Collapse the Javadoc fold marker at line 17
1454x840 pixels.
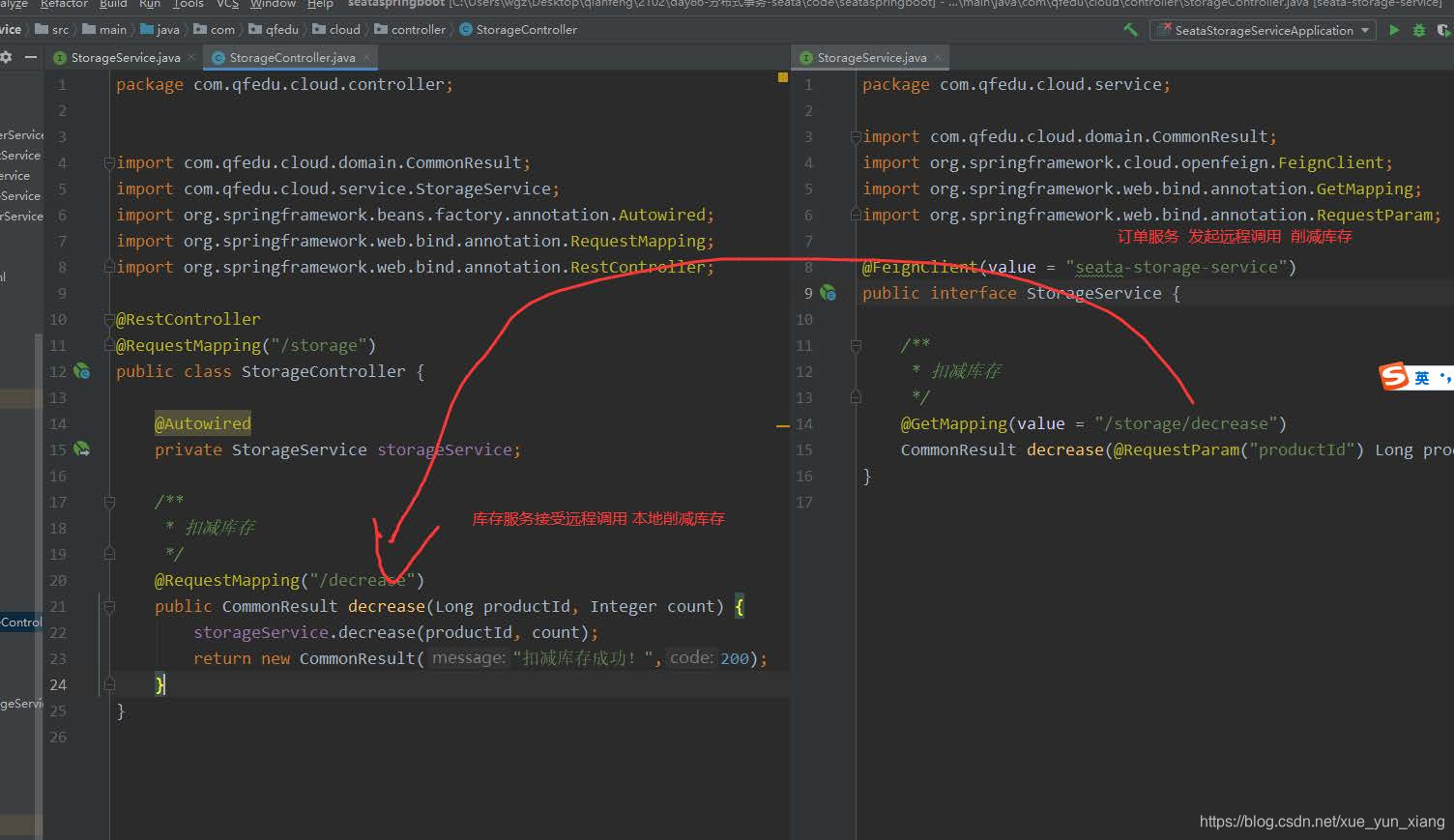110,502
